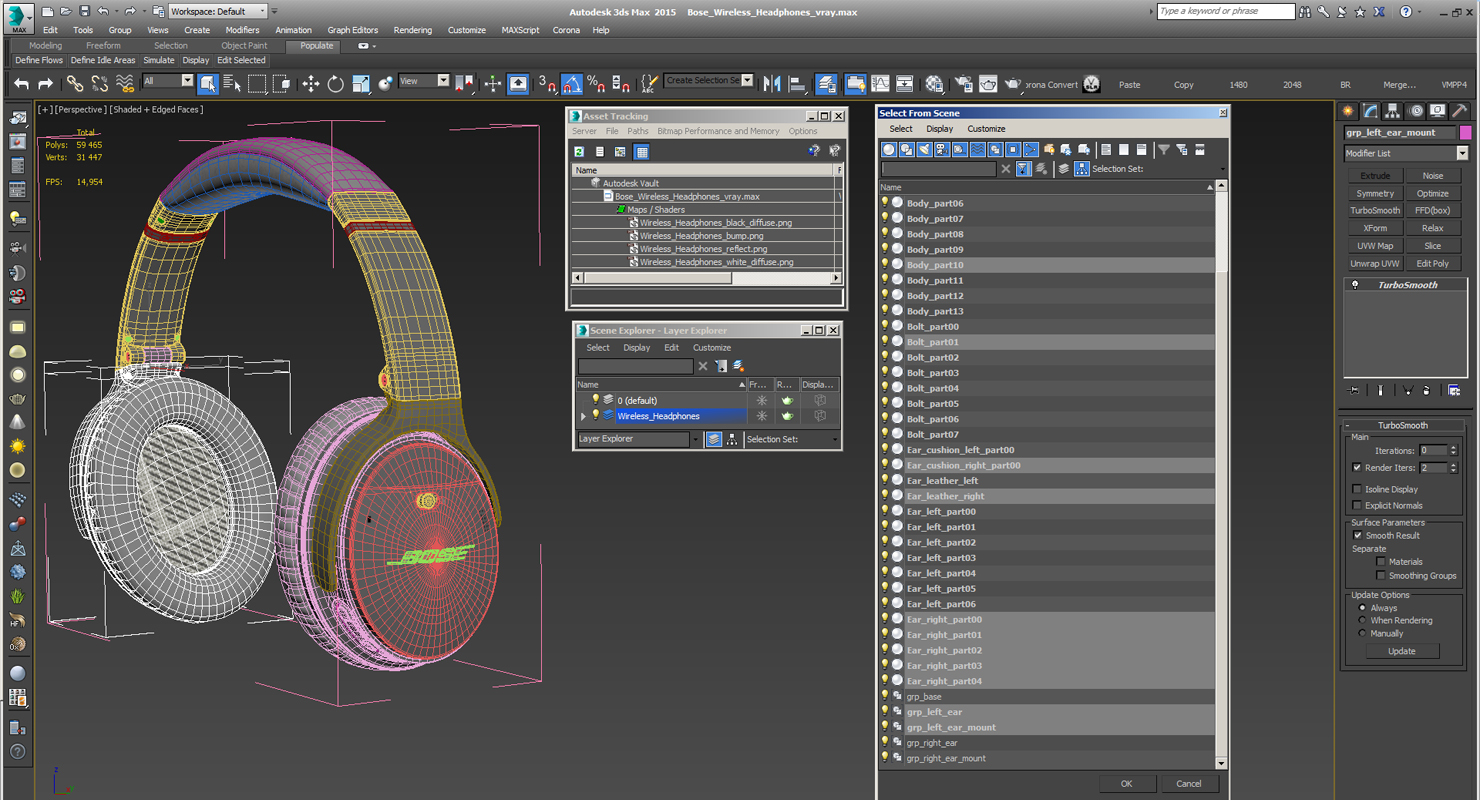The image size is (1480, 800).
Task: Enable the Explicit Normals checkbox
Action: (1357, 505)
